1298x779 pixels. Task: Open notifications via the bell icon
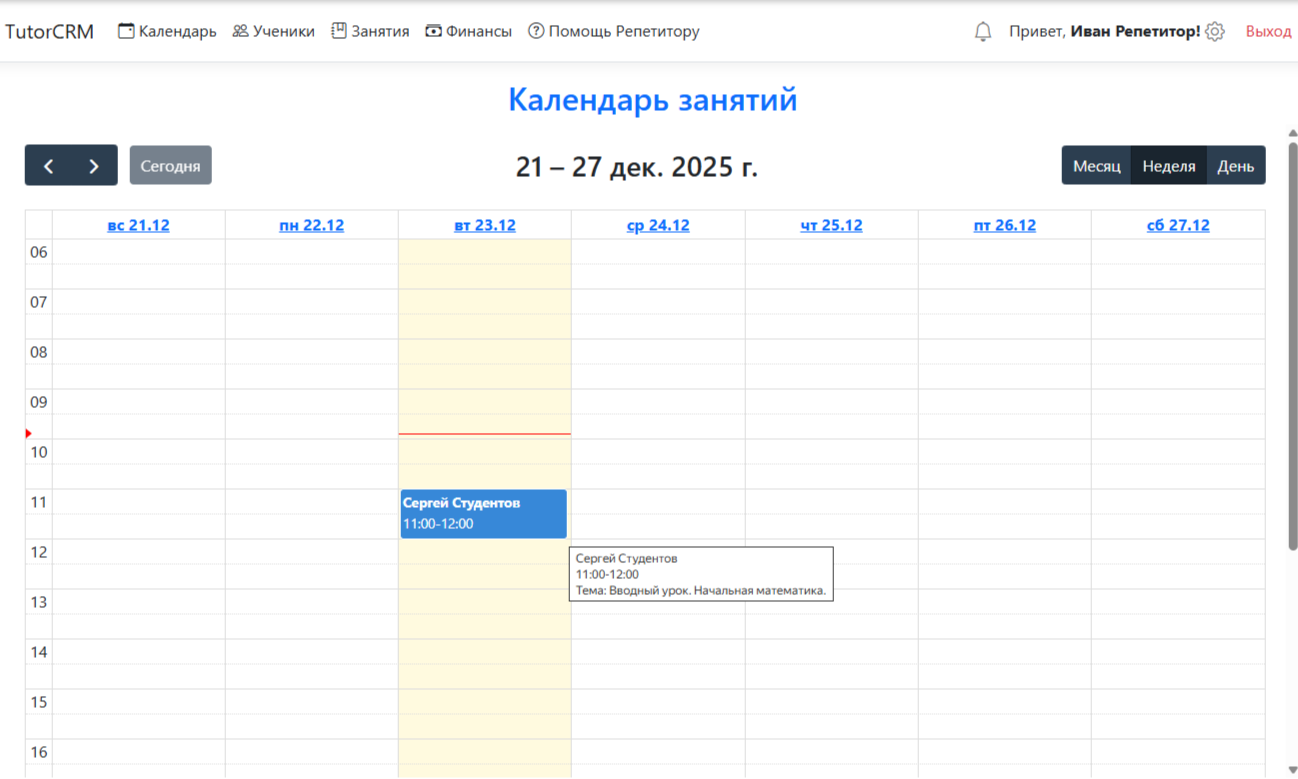tap(982, 31)
